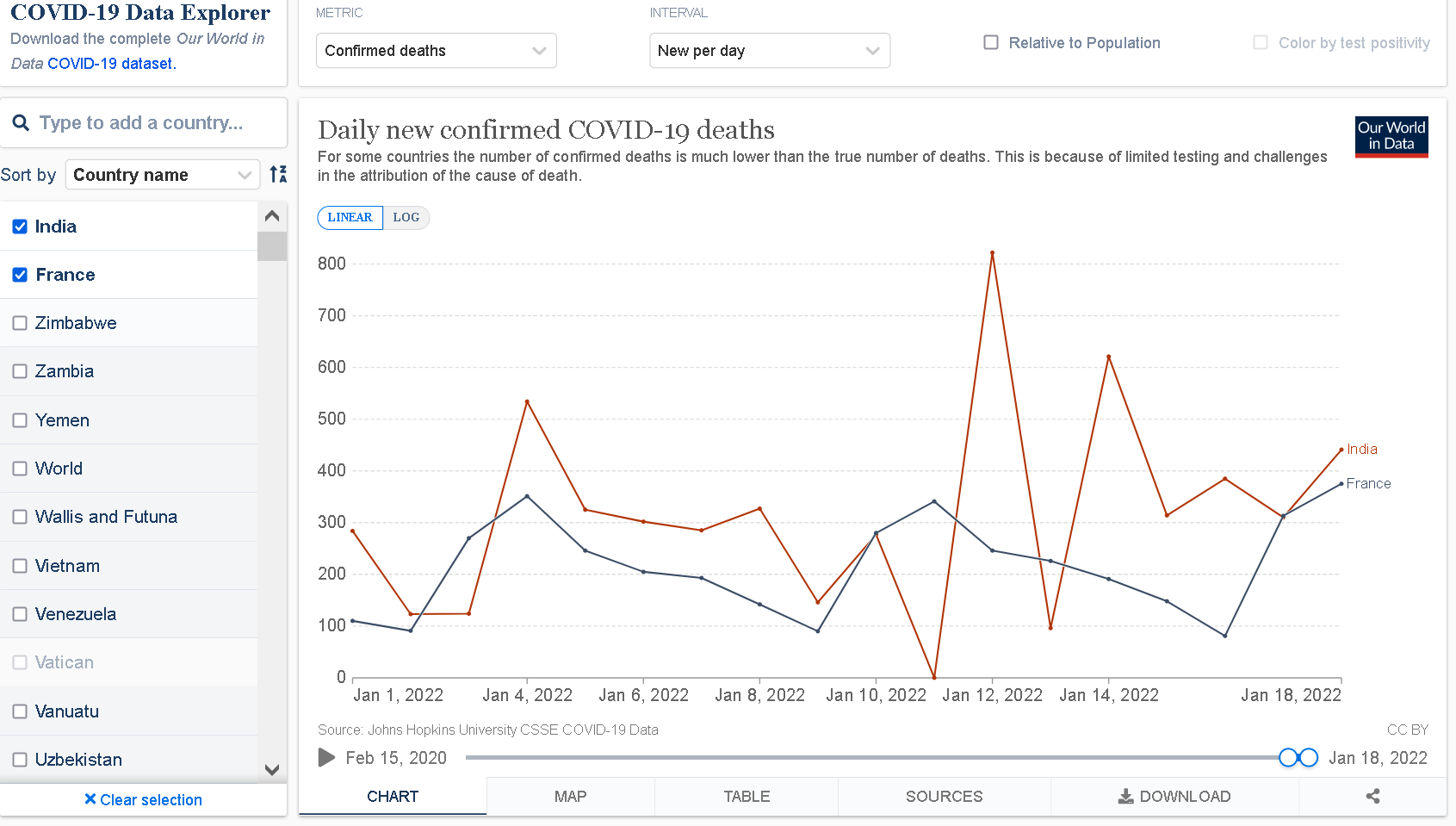Click India data point at zero
This screenshot has height=826, width=1456.
(x=934, y=677)
